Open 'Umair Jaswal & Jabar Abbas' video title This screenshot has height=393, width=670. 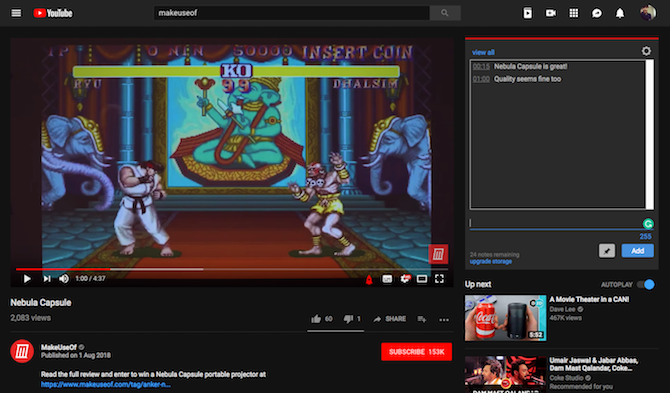(594, 364)
